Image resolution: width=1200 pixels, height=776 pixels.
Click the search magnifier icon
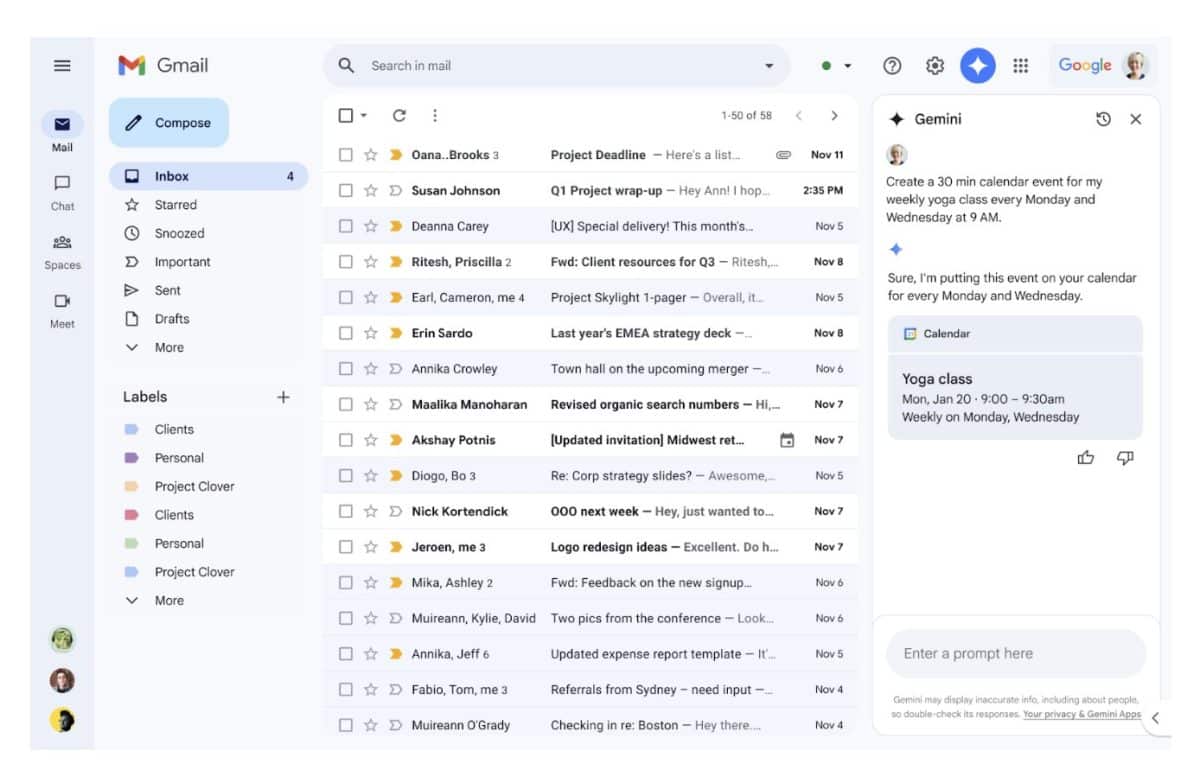click(x=346, y=66)
